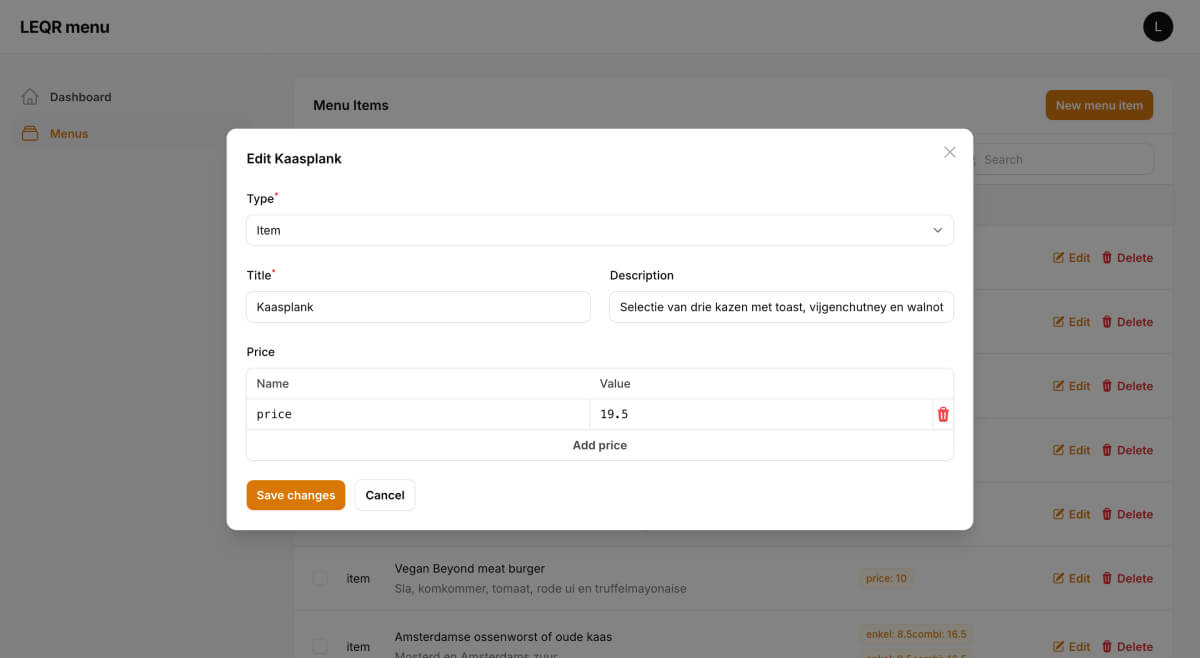Open the Type dropdown

[x=598, y=230]
